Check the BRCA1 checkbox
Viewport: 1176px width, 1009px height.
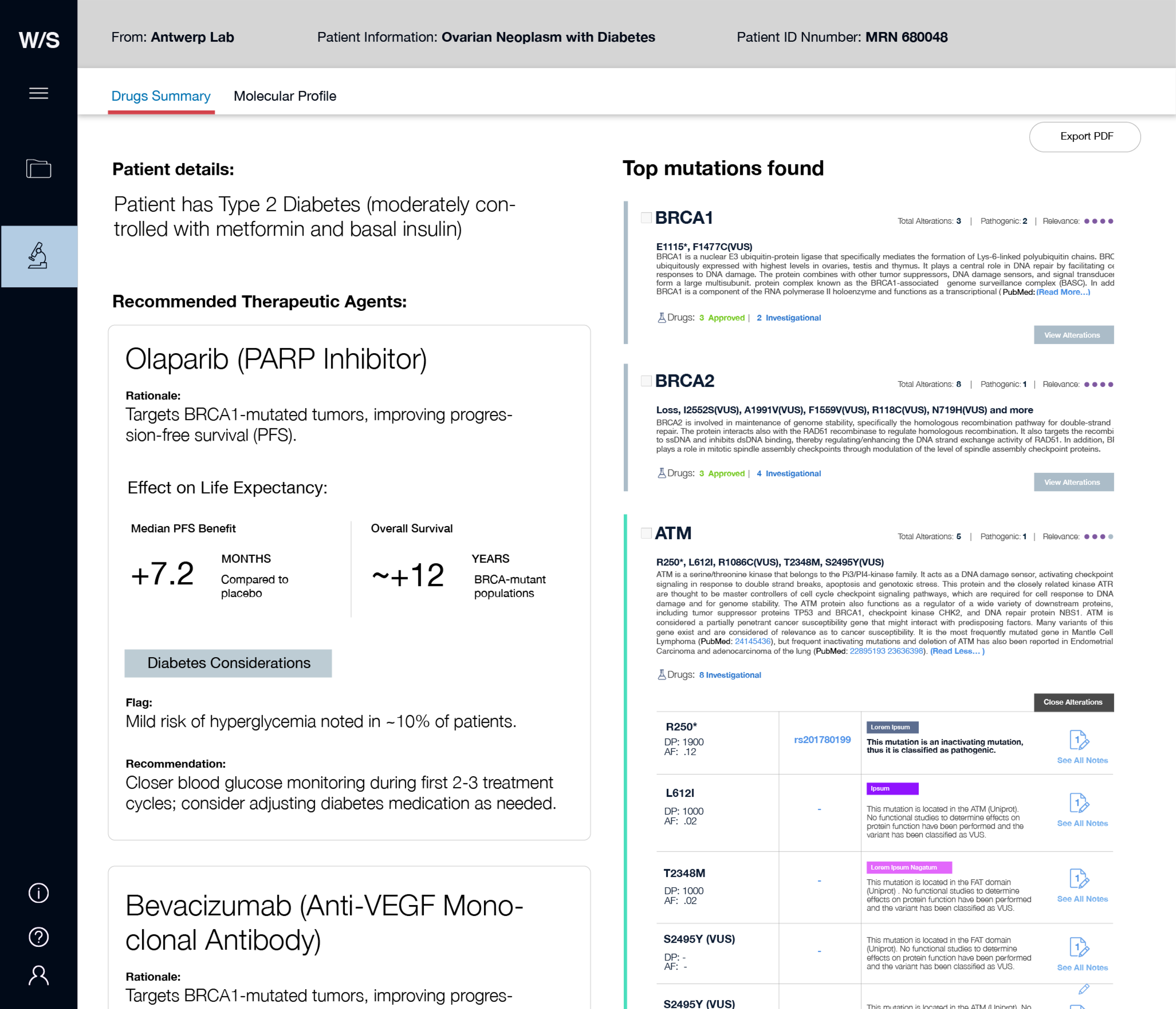pos(646,218)
